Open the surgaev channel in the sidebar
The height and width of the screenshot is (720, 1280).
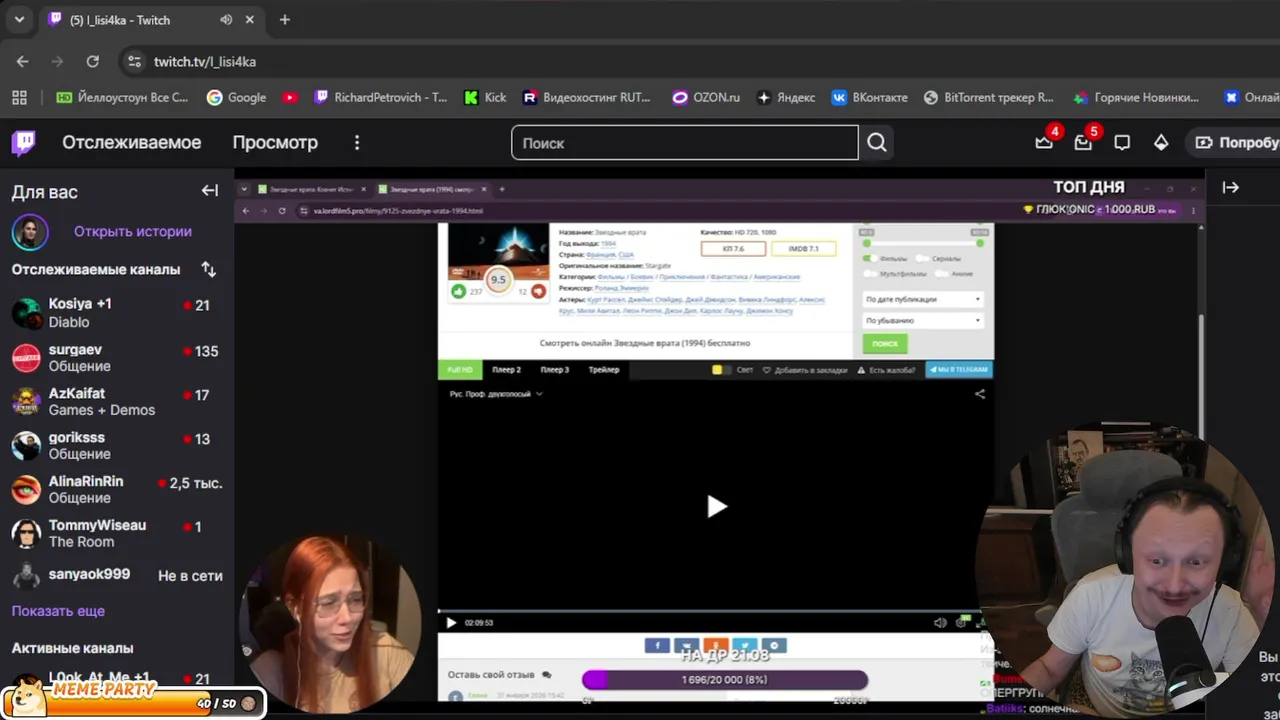click(x=117, y=357)
